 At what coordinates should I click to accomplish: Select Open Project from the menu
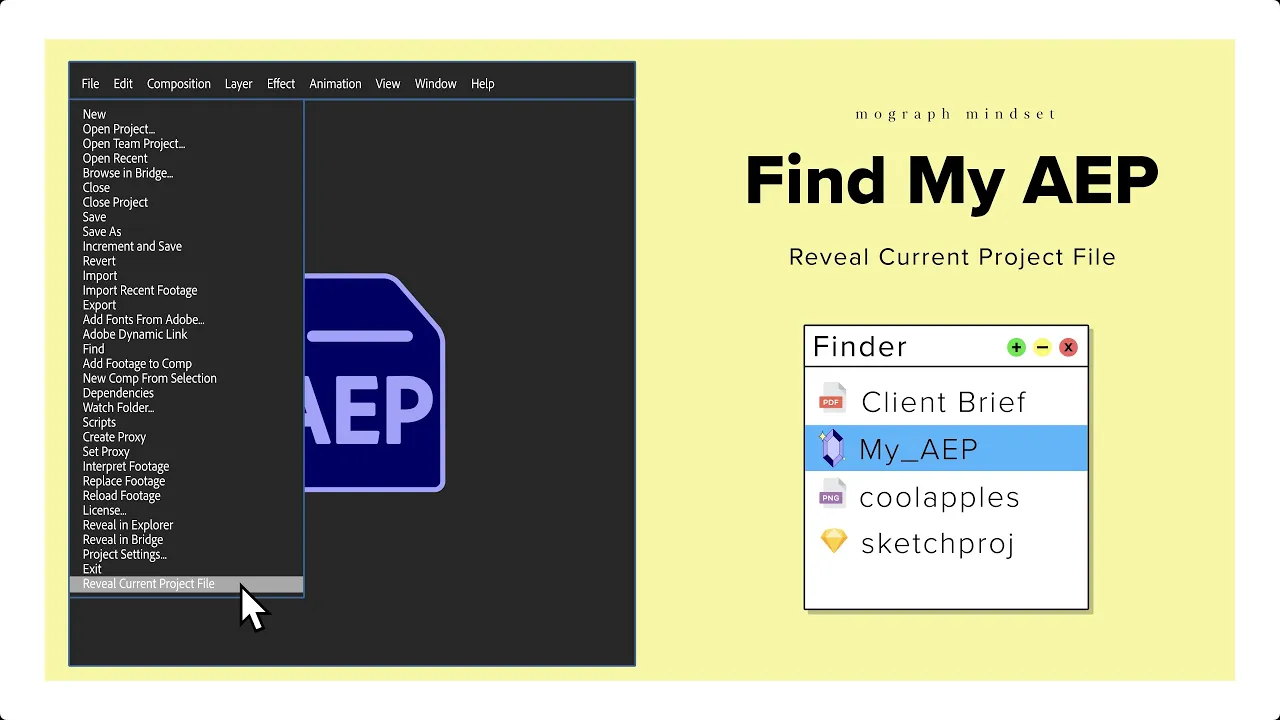coord(118,129)
